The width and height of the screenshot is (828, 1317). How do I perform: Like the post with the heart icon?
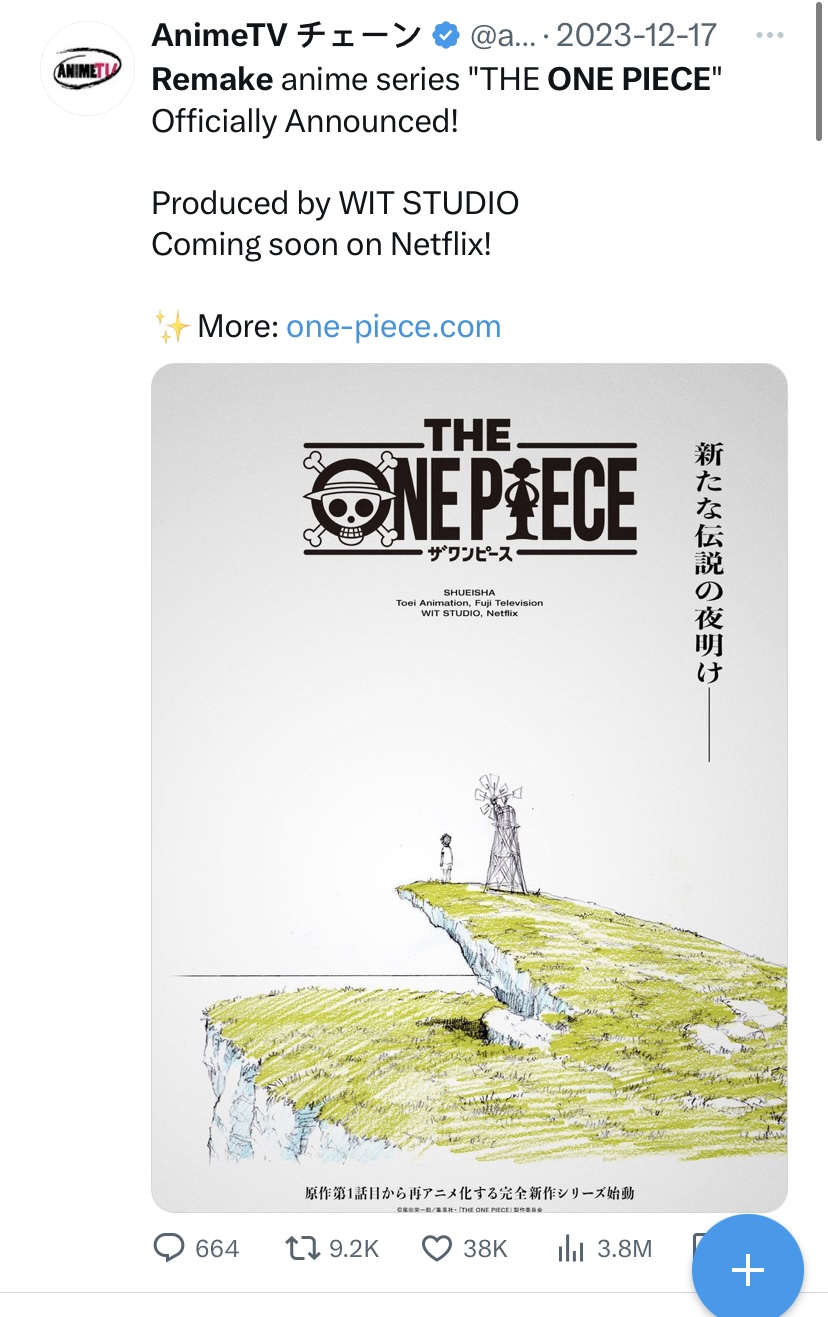click(x=436, y=1247)
